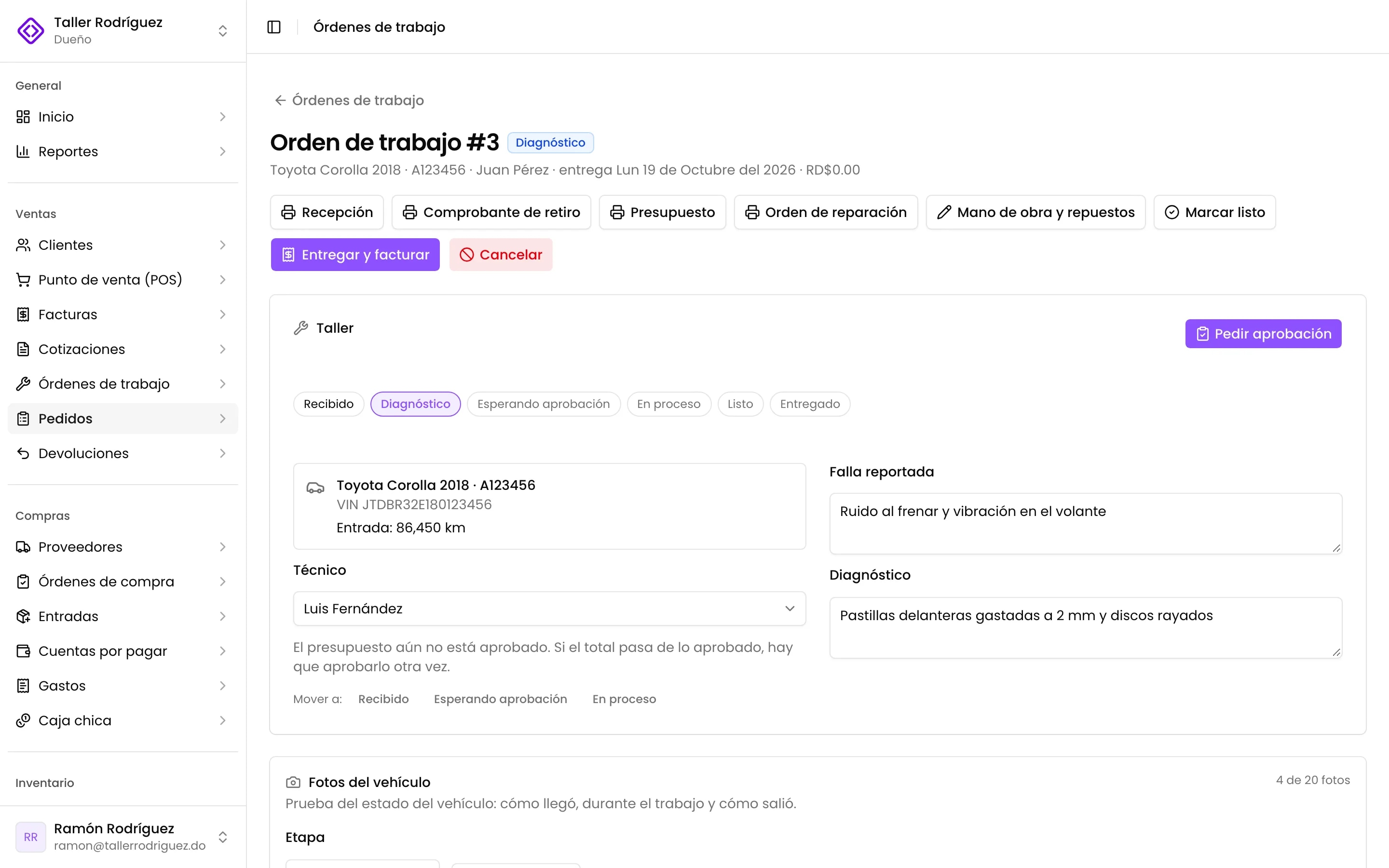Click Entregar y facturar button
1389x868 pixels.
coord(355,254)
